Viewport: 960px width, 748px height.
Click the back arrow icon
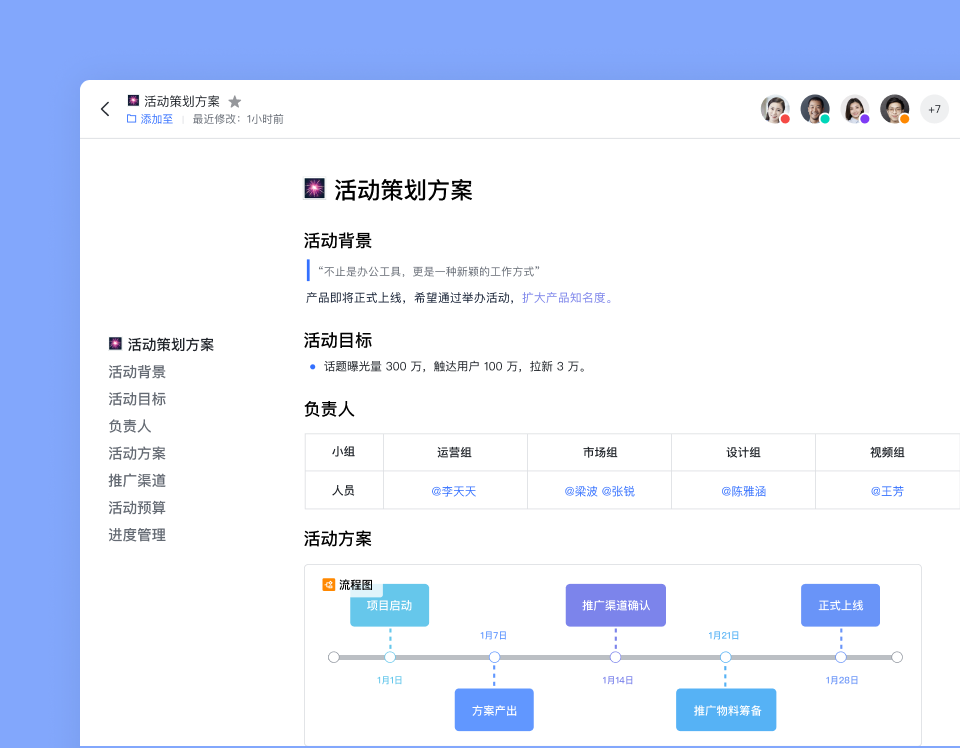105,109
